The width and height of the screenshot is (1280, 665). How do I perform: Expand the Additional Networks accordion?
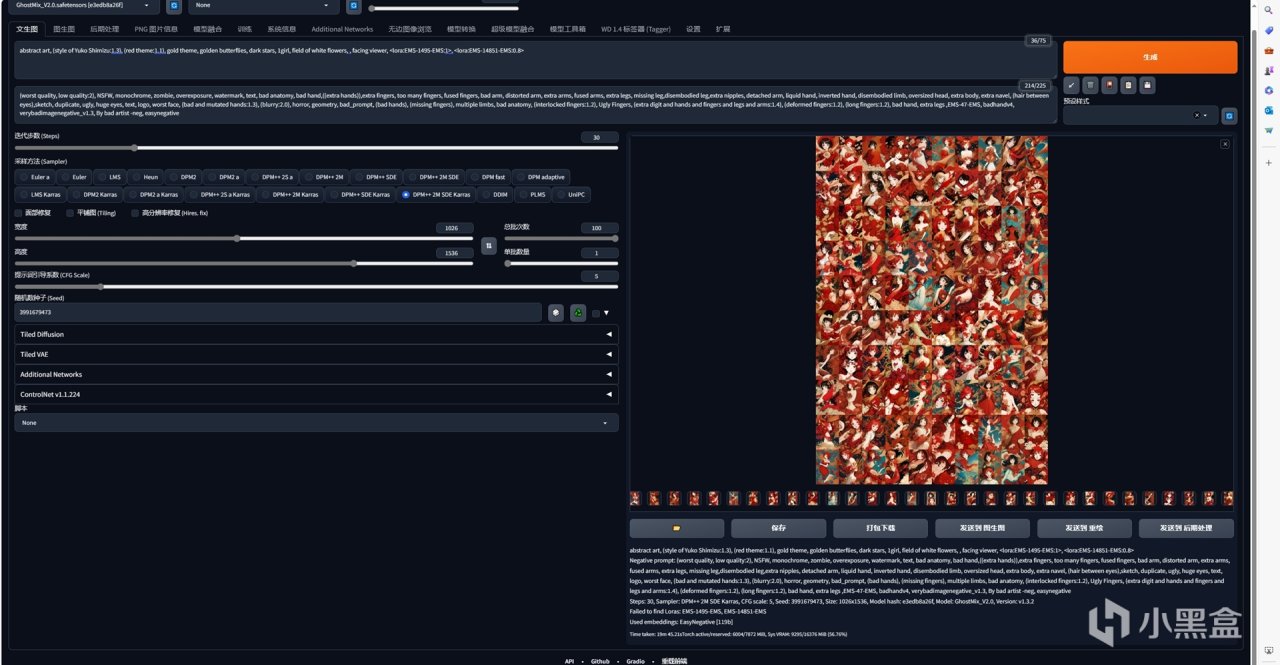coord(316,374)
